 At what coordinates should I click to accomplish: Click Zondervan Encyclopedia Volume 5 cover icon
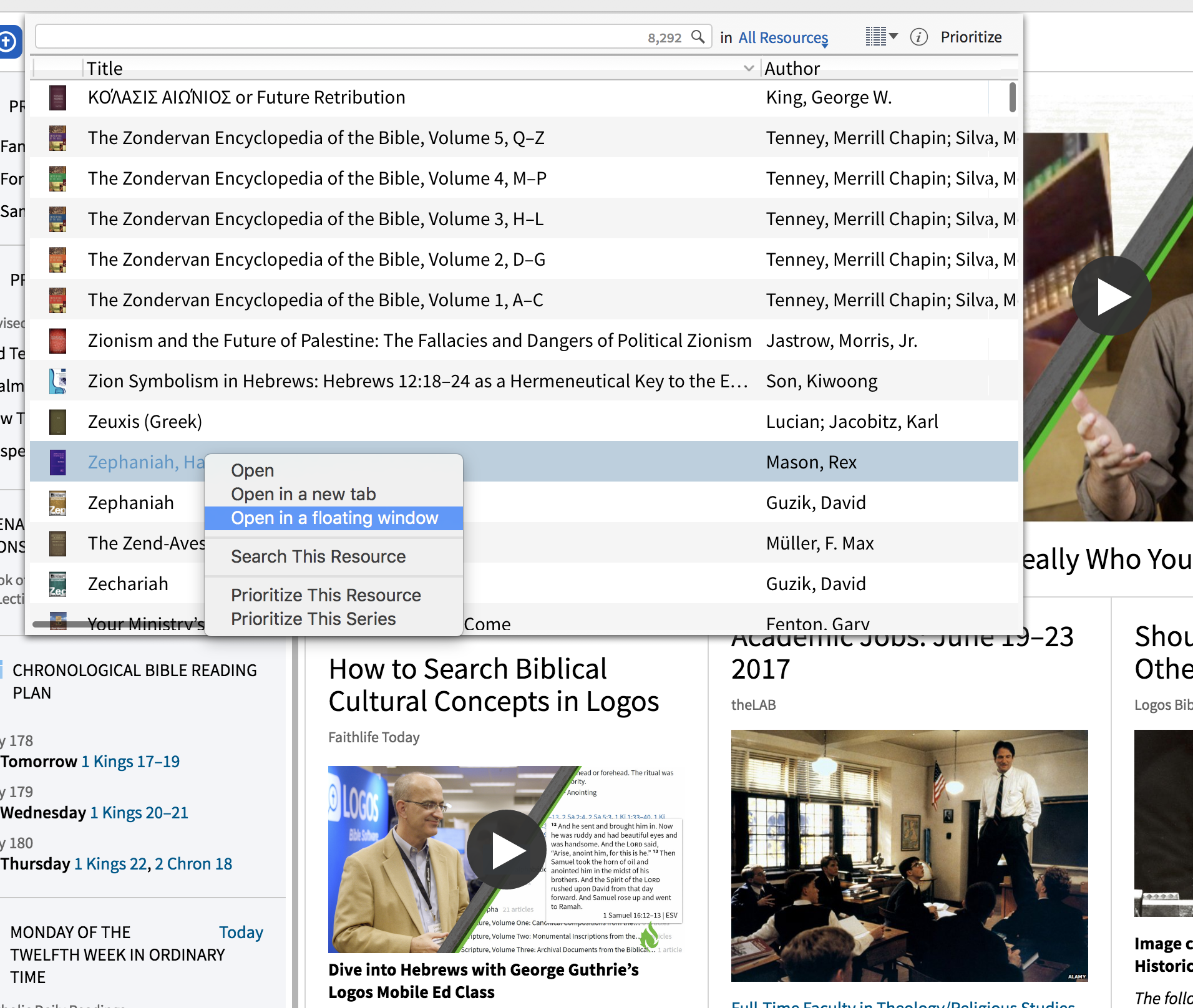click(x=57, y=138)
